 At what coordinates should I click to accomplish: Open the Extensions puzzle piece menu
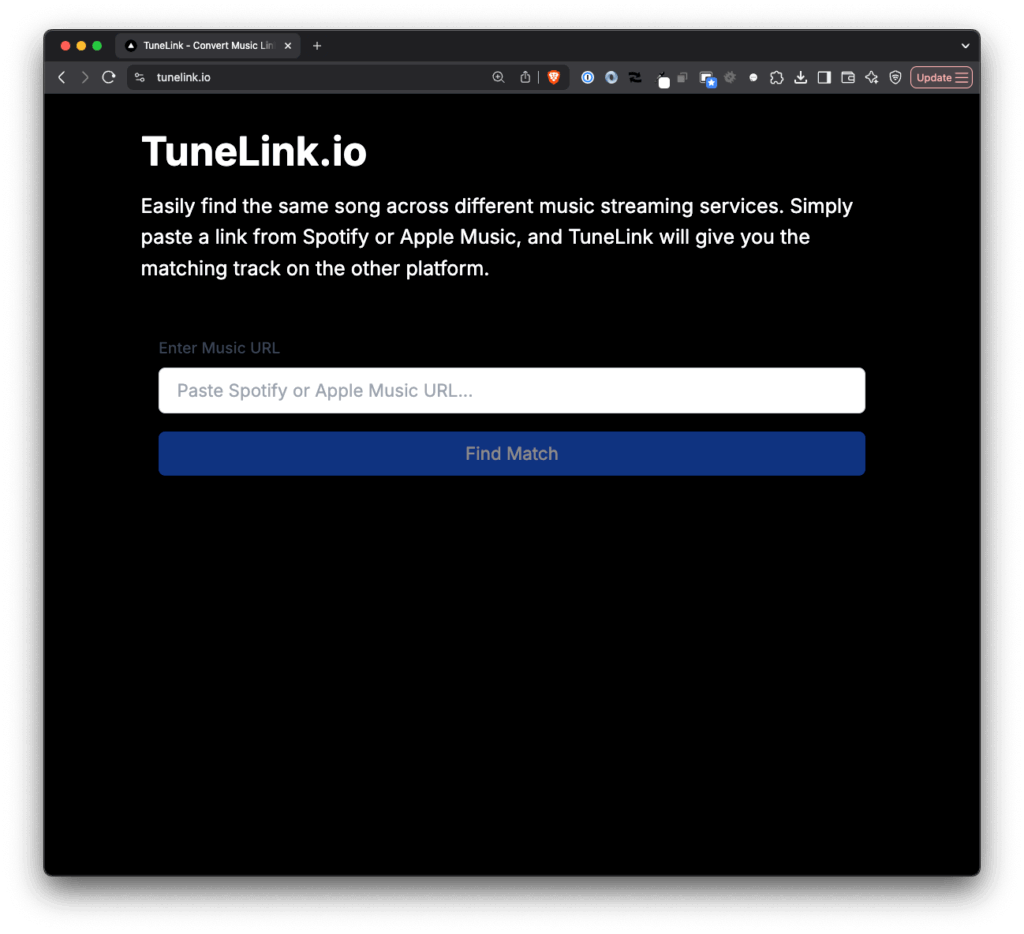pos(776,77)
